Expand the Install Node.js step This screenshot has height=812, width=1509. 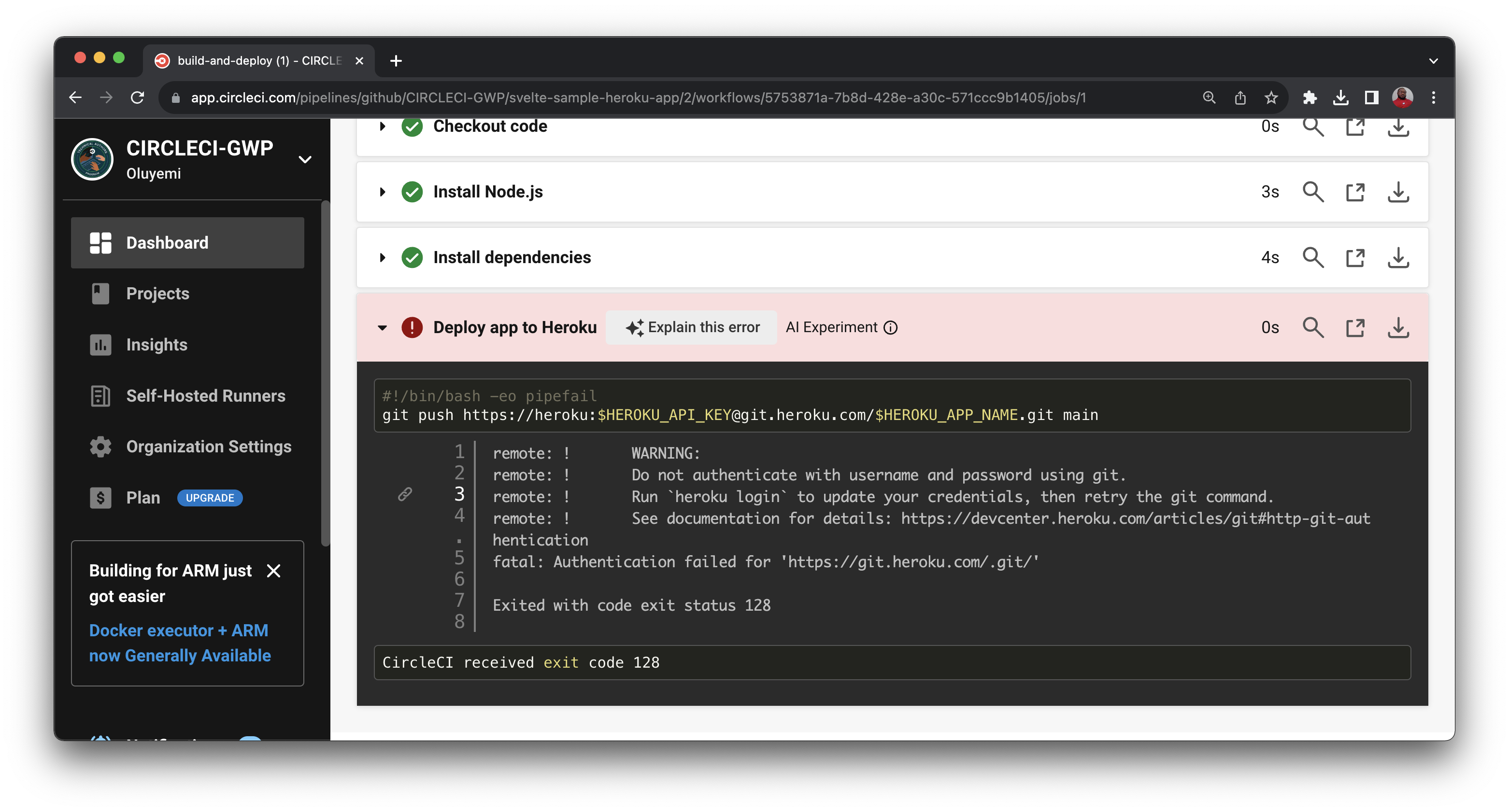[383, 192]
